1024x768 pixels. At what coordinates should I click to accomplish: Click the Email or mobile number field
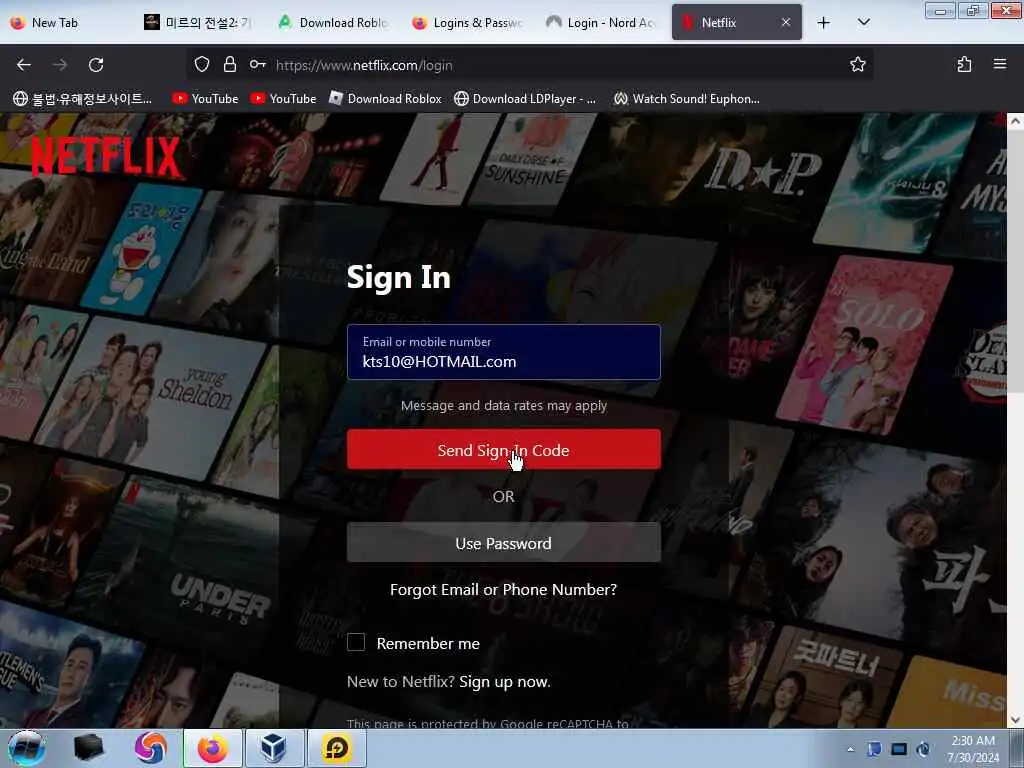tap(504, 352)
